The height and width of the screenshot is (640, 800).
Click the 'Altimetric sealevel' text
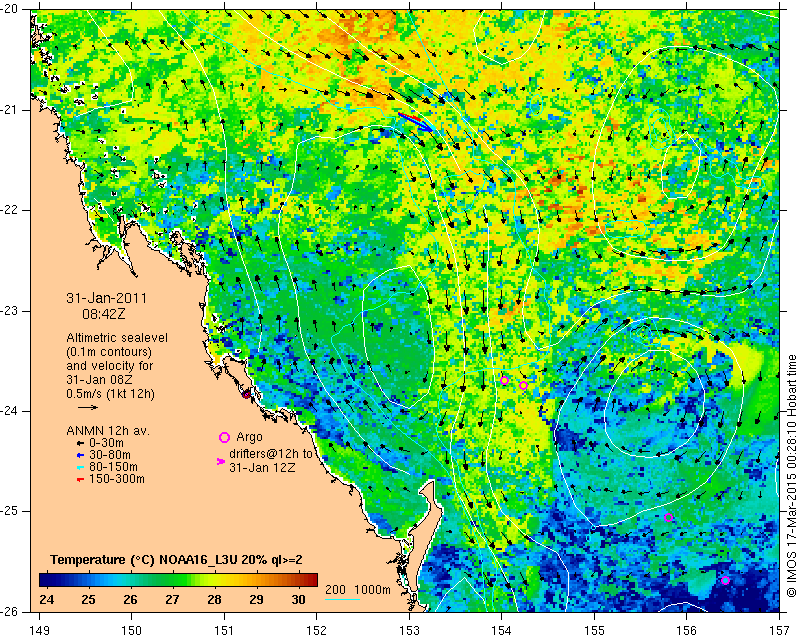[117, 338]
